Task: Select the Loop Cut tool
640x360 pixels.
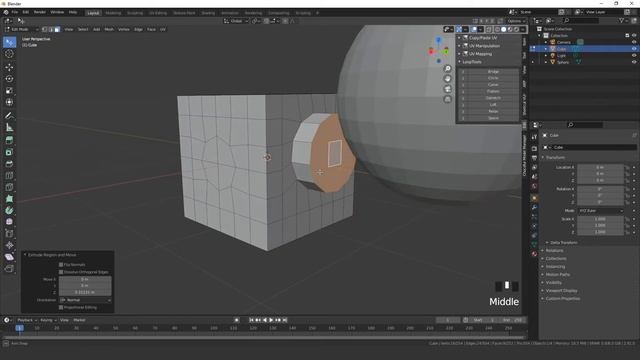Action: (x=9, y=176)
